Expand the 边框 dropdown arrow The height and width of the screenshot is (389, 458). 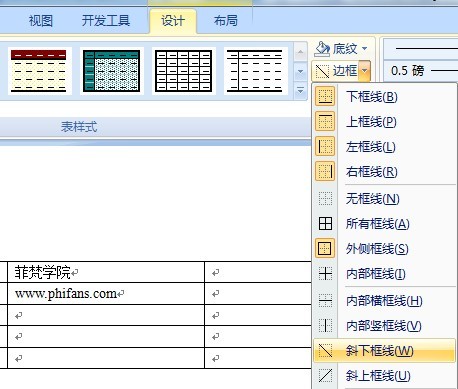click(364, 71)
